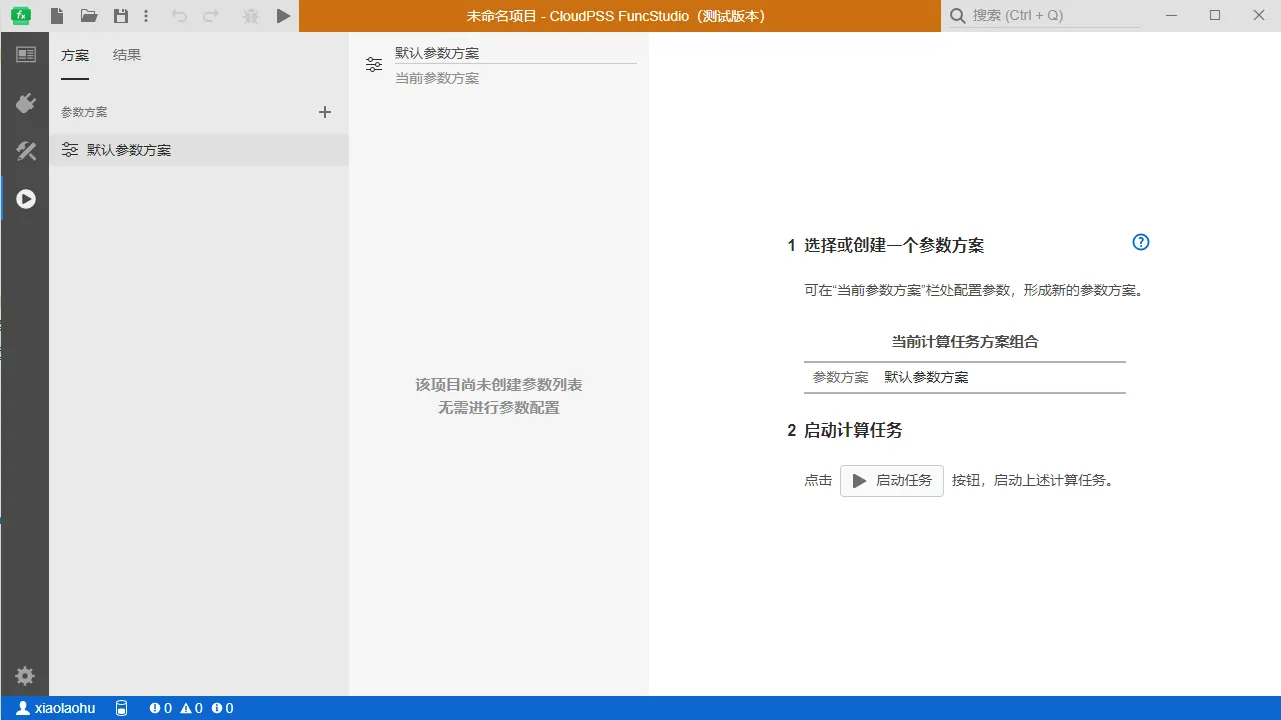Click sliders icon beside 当前参数方案

pyautogui.click(x=374, y=64)
